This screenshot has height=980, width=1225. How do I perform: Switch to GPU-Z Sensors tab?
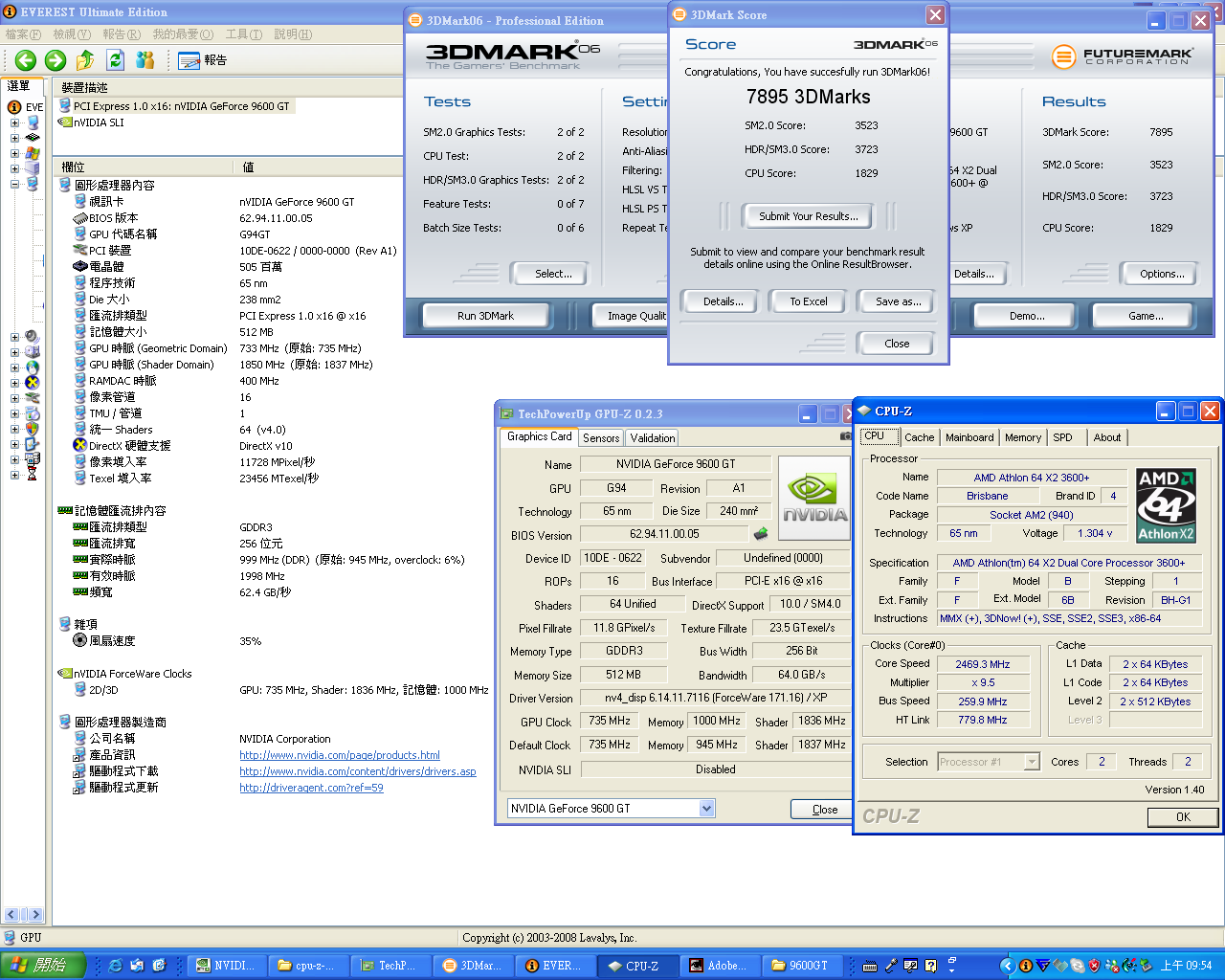pos(601,437)
